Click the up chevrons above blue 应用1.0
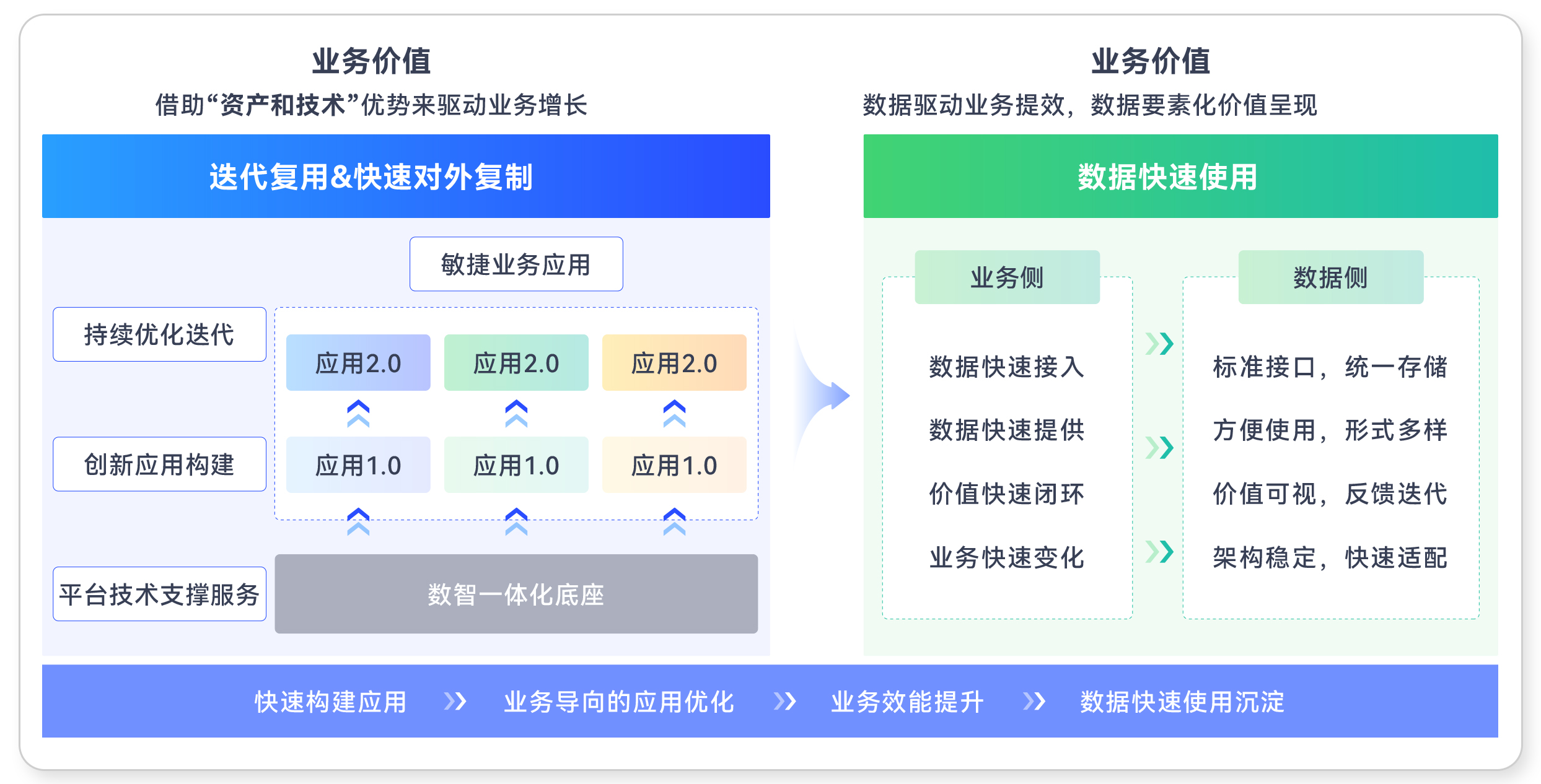The width and height of the screenshot is (1541, 784). (358, 414)
